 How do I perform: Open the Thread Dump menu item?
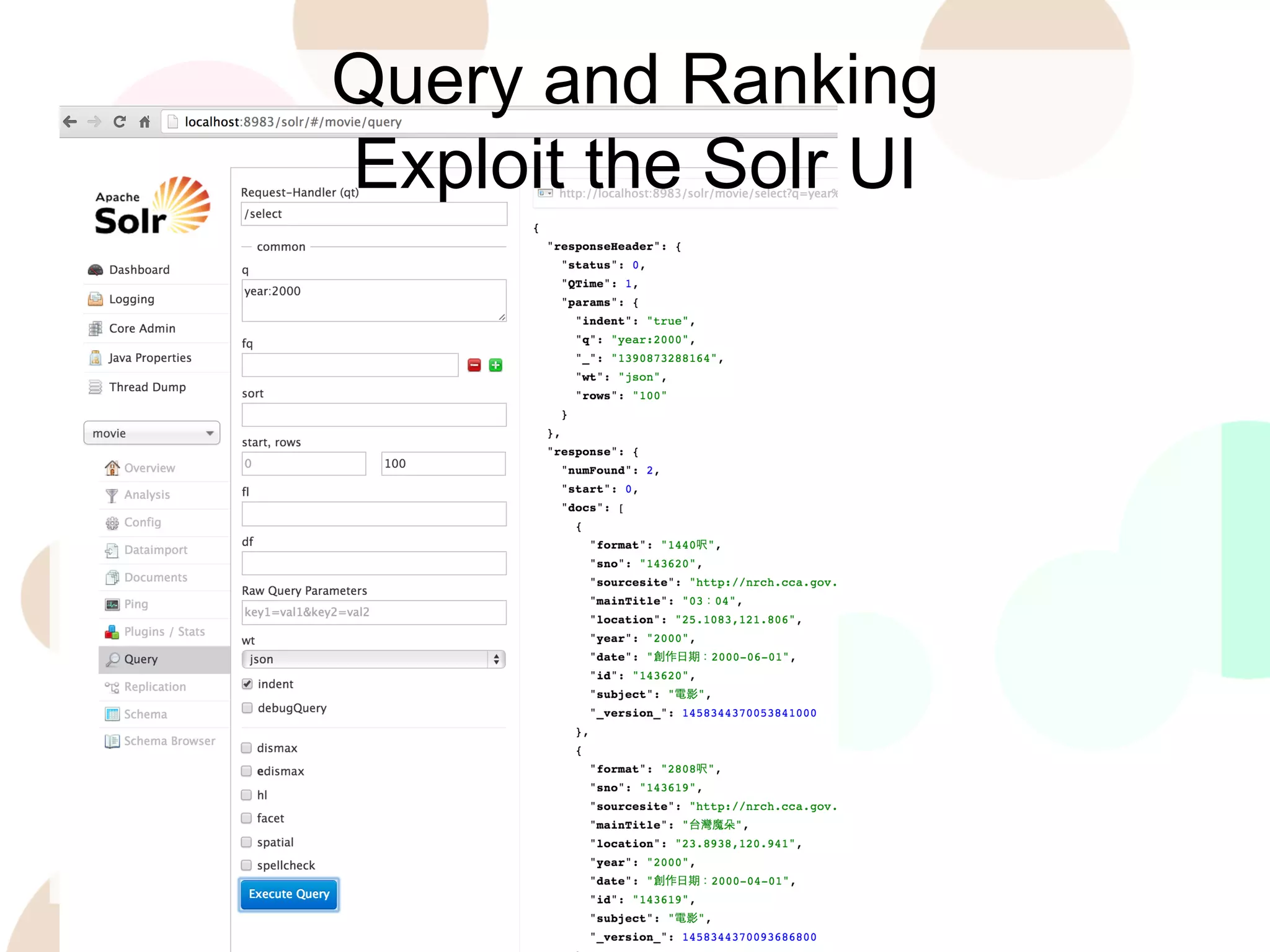tap(148, 387)
